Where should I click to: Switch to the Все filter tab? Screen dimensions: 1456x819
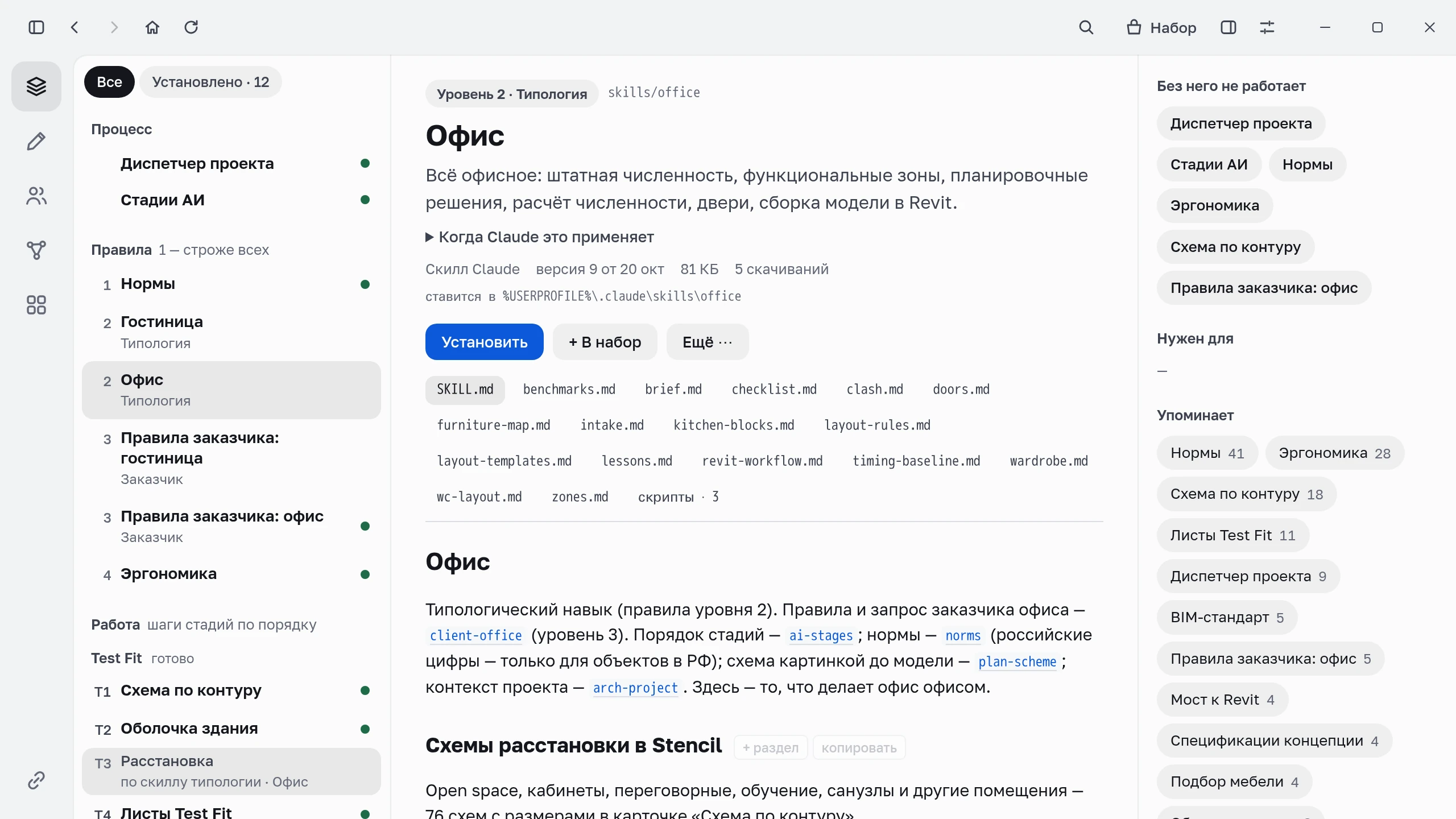click(x=109, y=82)
